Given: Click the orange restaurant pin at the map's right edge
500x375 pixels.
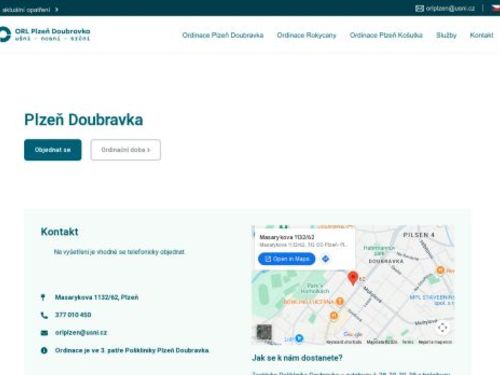Looking at the screenshot, I should (440, 270).
